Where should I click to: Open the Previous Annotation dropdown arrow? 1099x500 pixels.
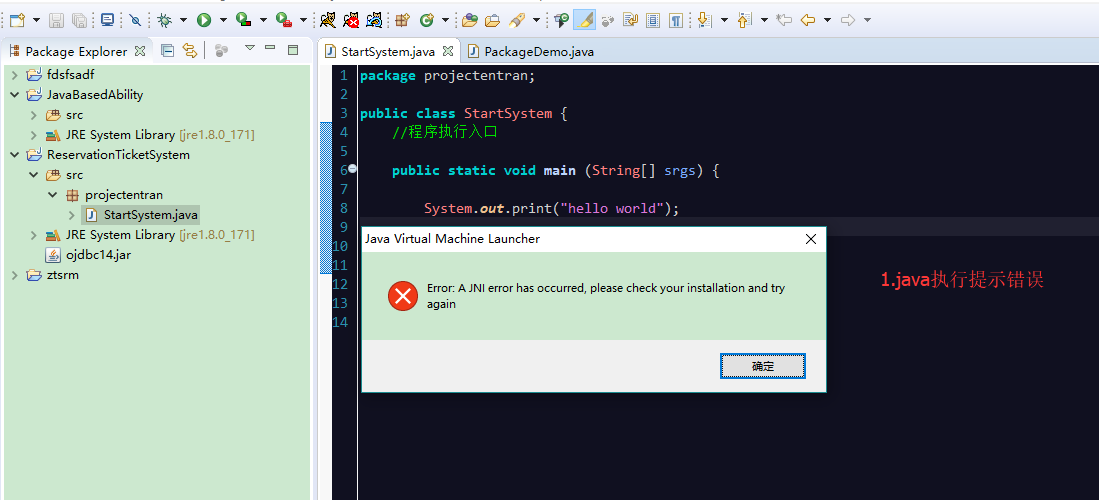pos(764,20)
